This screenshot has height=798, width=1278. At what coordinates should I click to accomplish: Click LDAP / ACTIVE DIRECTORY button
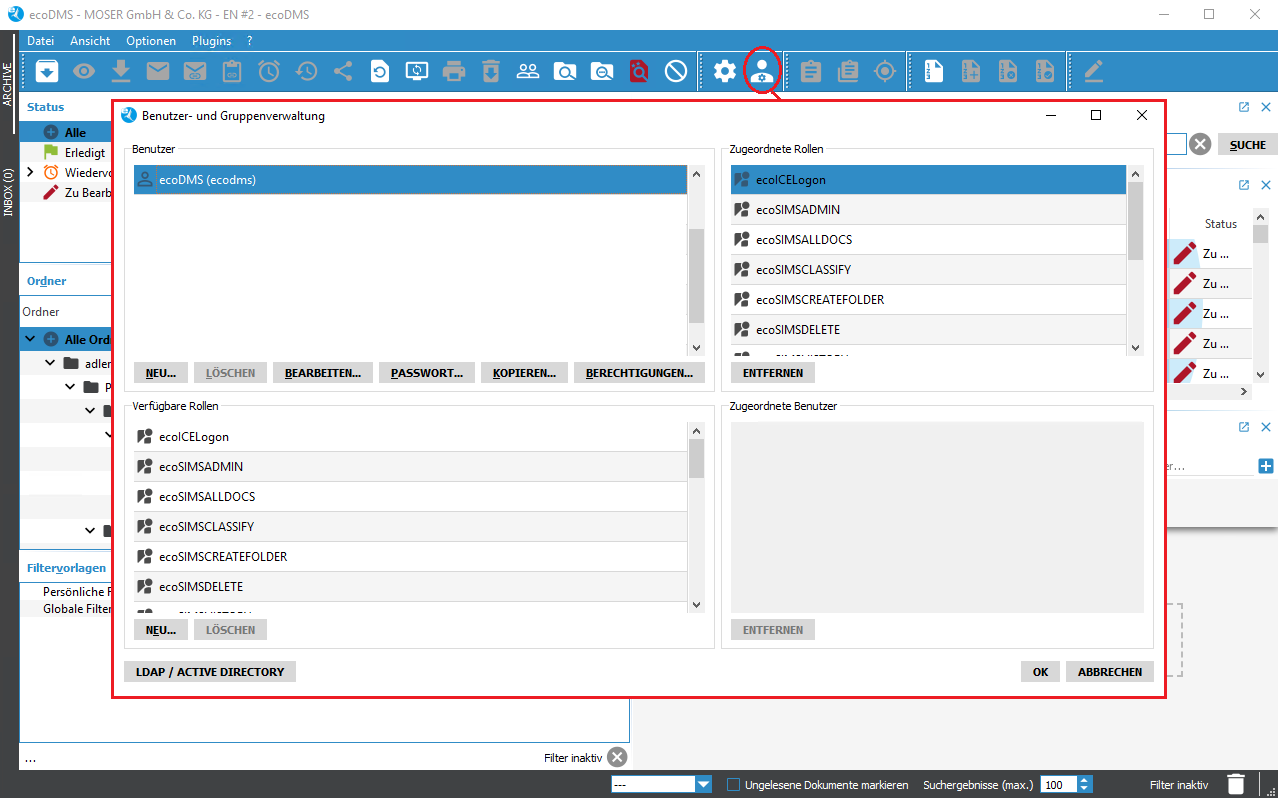coord(210,672)
